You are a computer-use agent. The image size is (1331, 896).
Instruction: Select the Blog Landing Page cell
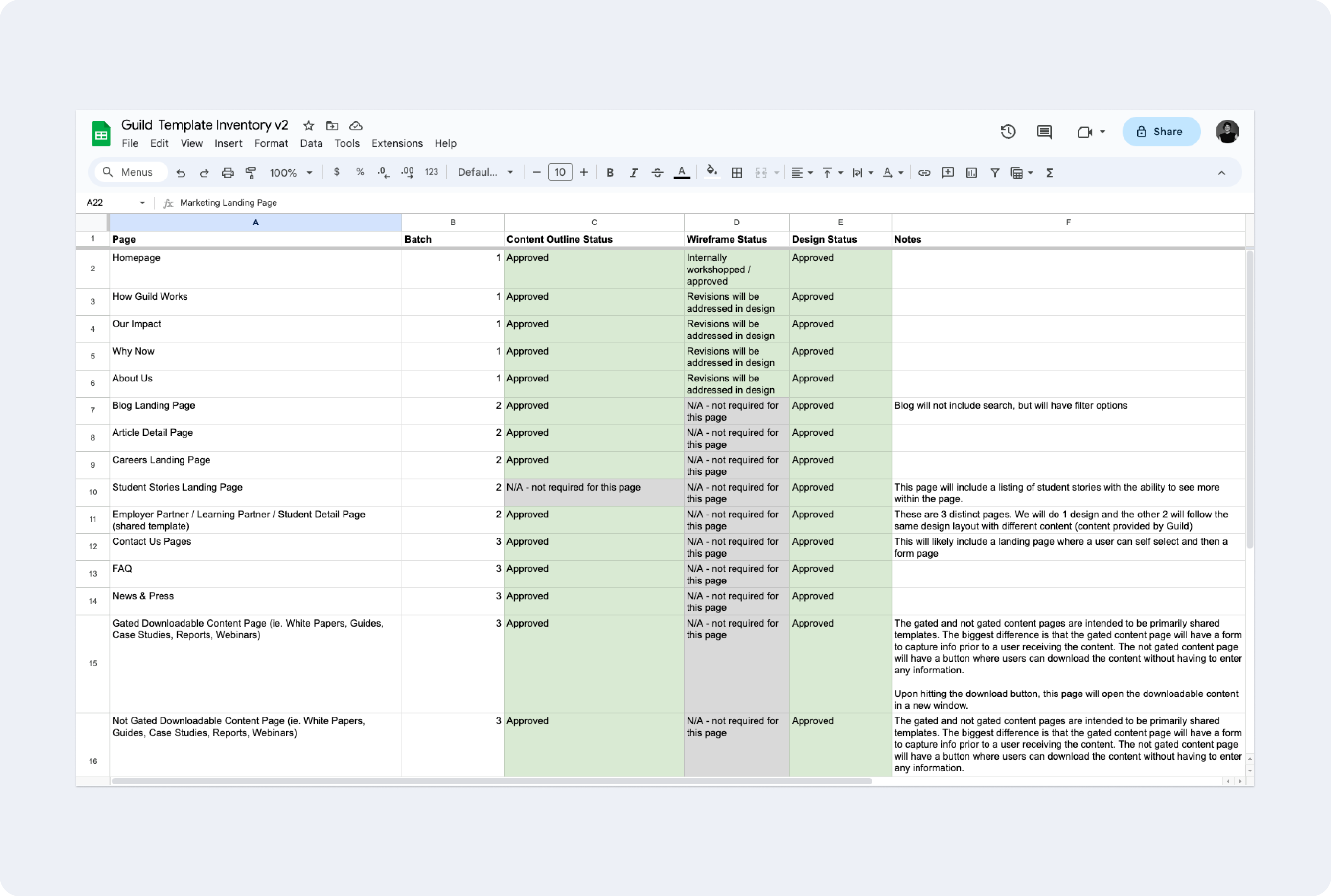pyautogui.click(x=255, y=411)
